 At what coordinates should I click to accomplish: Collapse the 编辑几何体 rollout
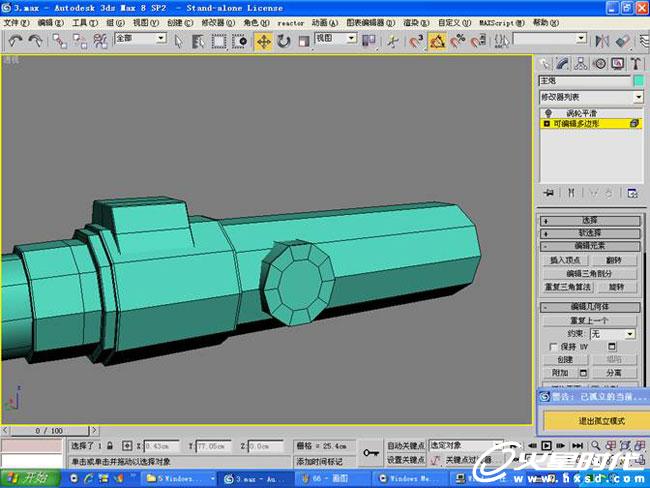pos(590,307)
